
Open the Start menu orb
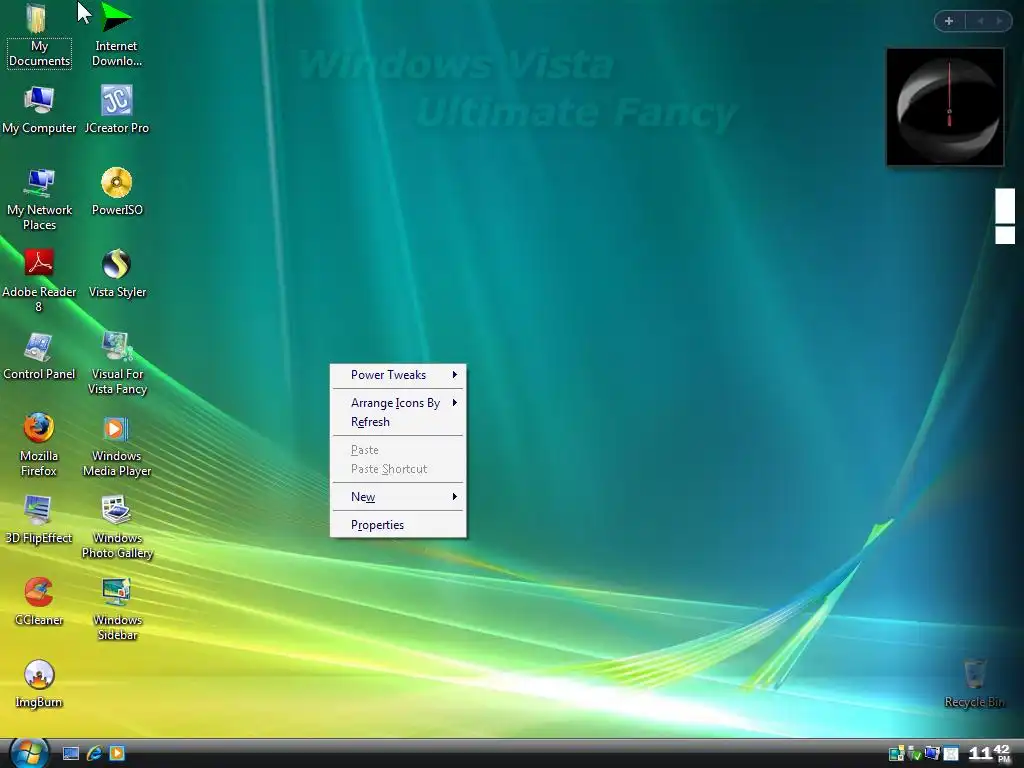pos(29,753)
